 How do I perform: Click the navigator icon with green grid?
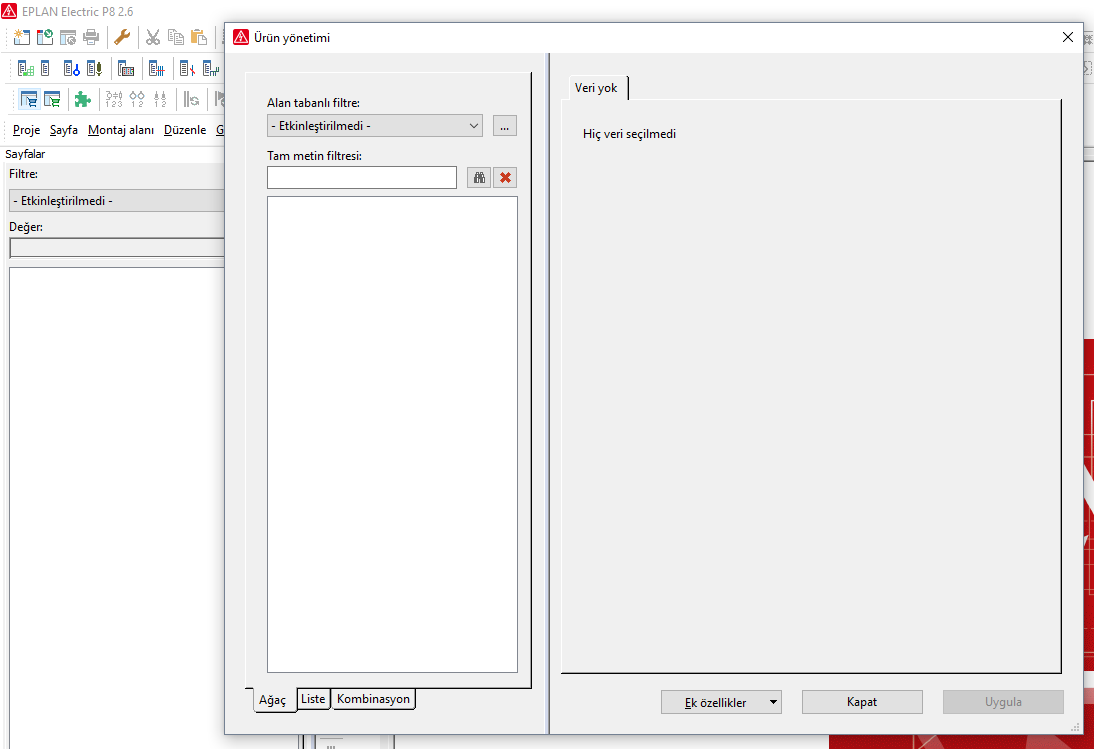click(x=26, y=68)
